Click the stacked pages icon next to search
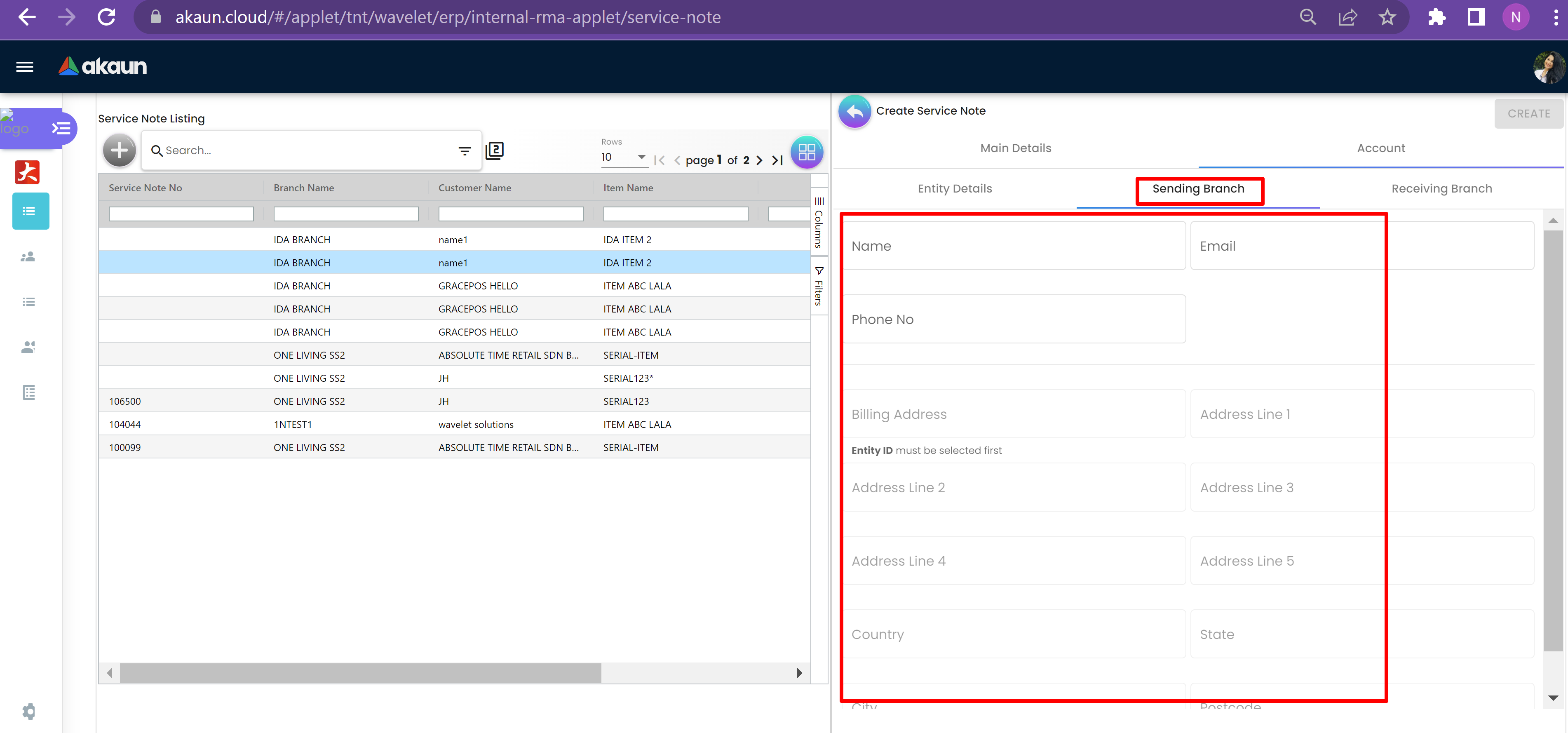 tap(495, 150)
